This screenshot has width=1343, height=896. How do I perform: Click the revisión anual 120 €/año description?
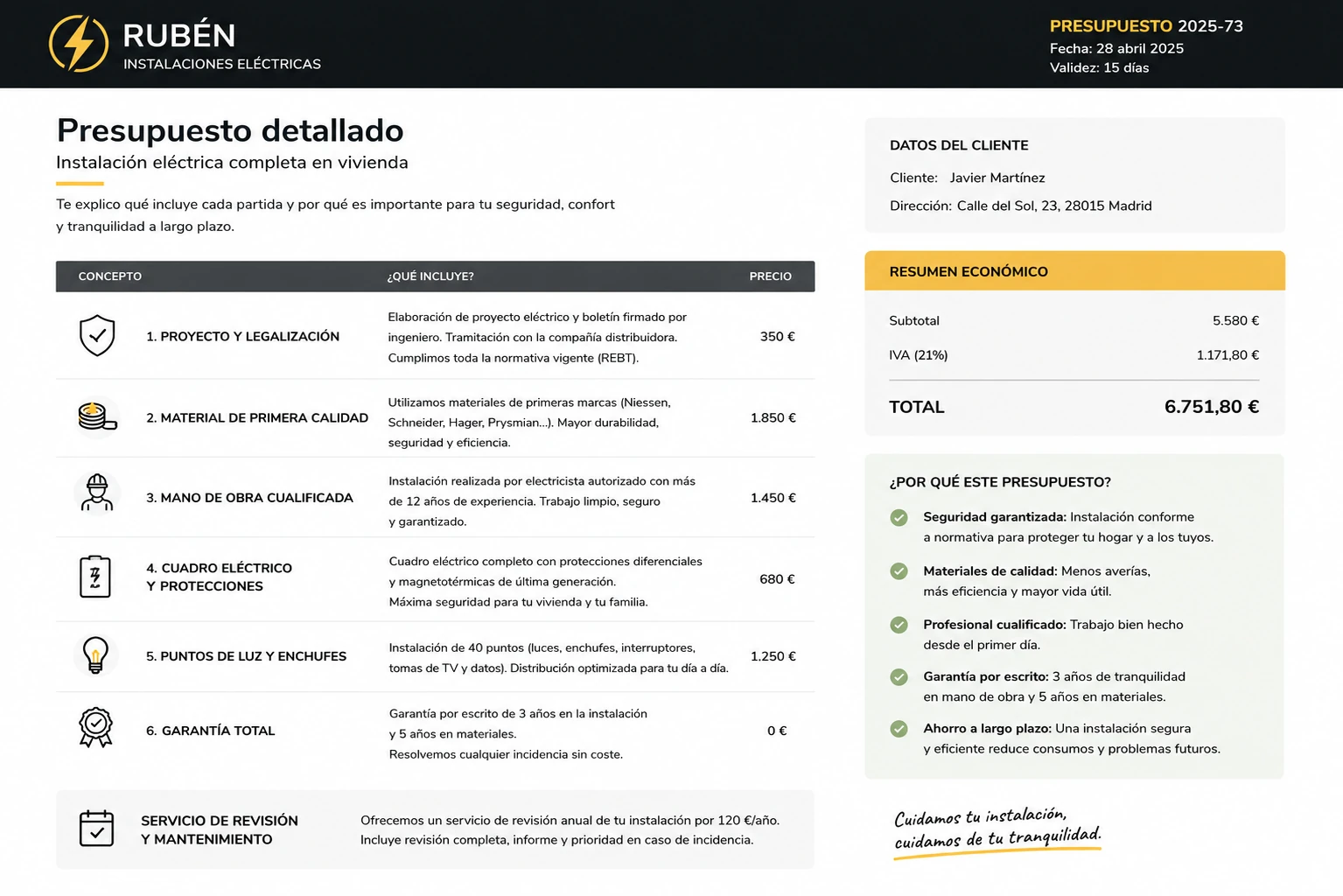(570, 829)
